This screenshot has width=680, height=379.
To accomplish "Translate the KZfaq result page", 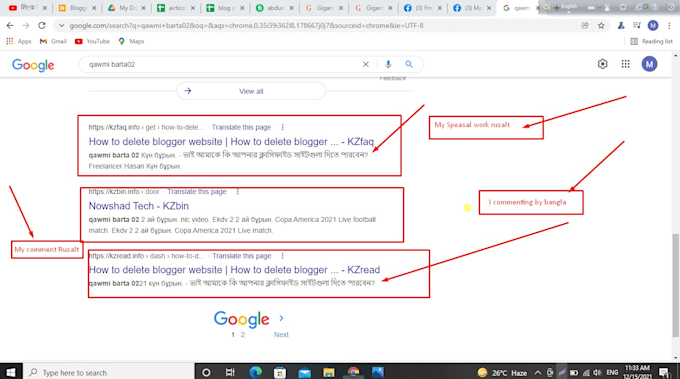I will pyautogui.click(x=241, y=127).
